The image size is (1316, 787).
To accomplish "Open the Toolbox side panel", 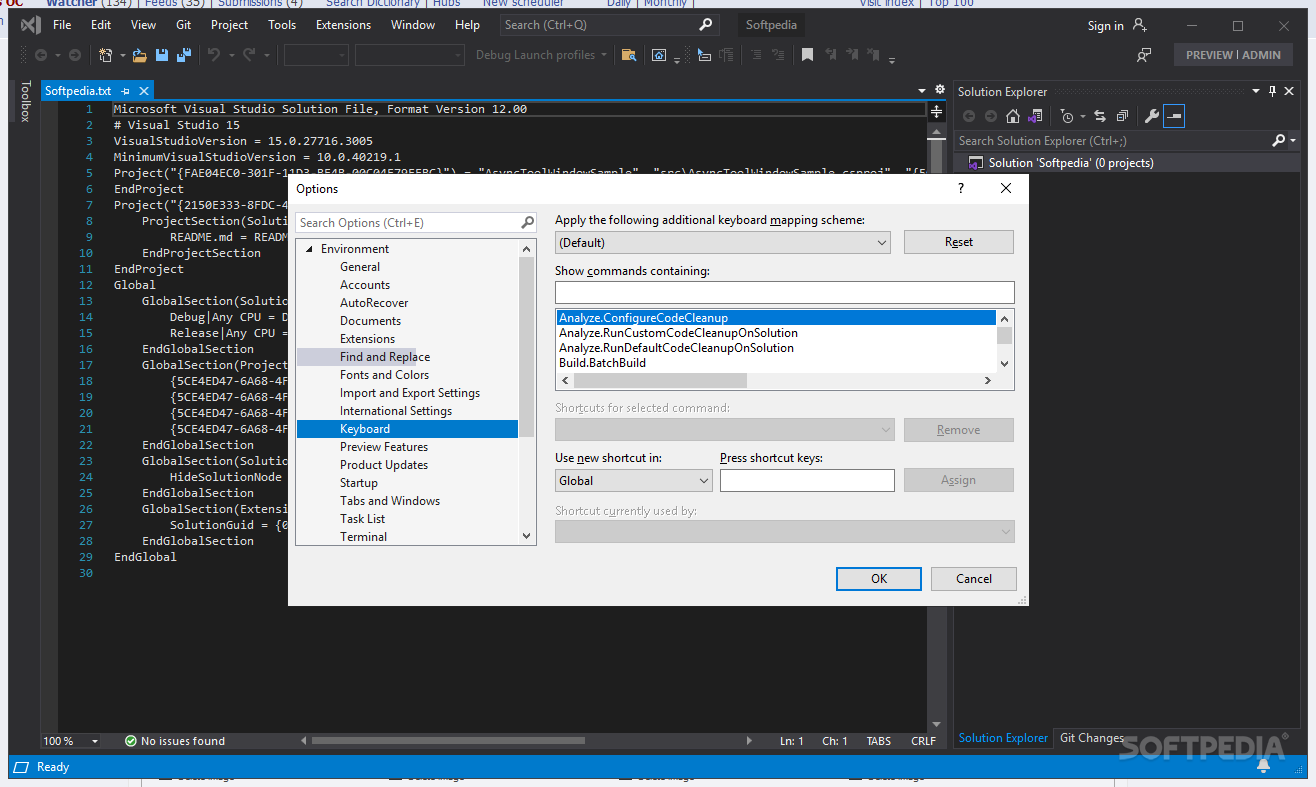I will (x=26, y=101).
